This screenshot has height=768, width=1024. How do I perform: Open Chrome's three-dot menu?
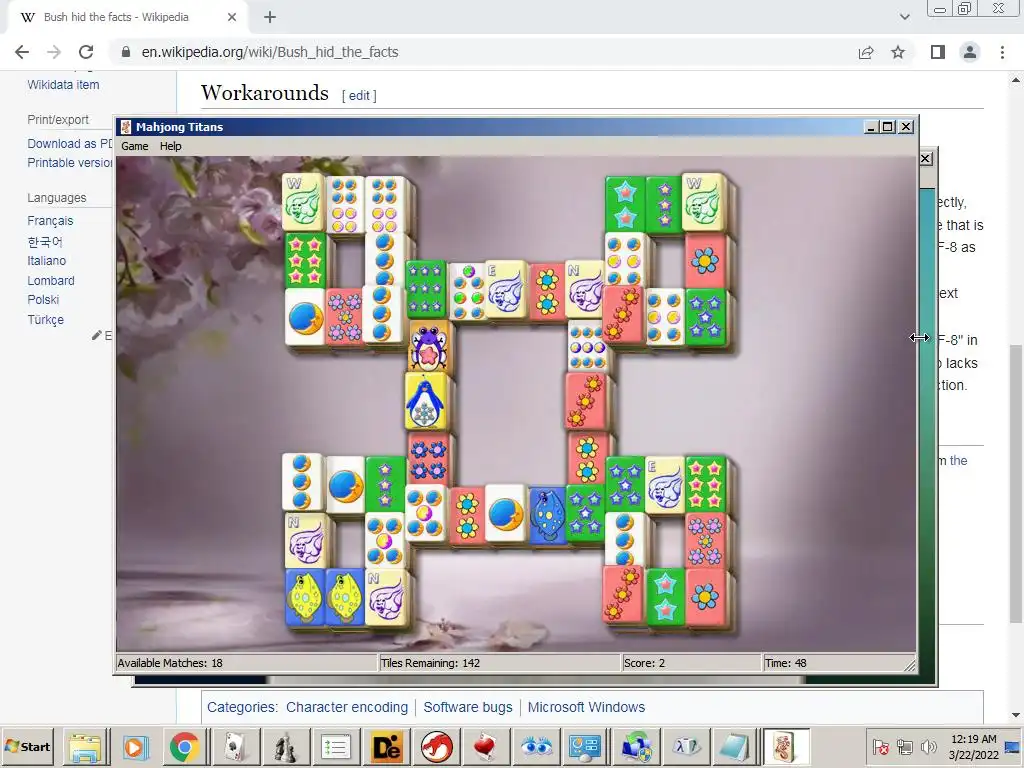[x=1002, y=52]
